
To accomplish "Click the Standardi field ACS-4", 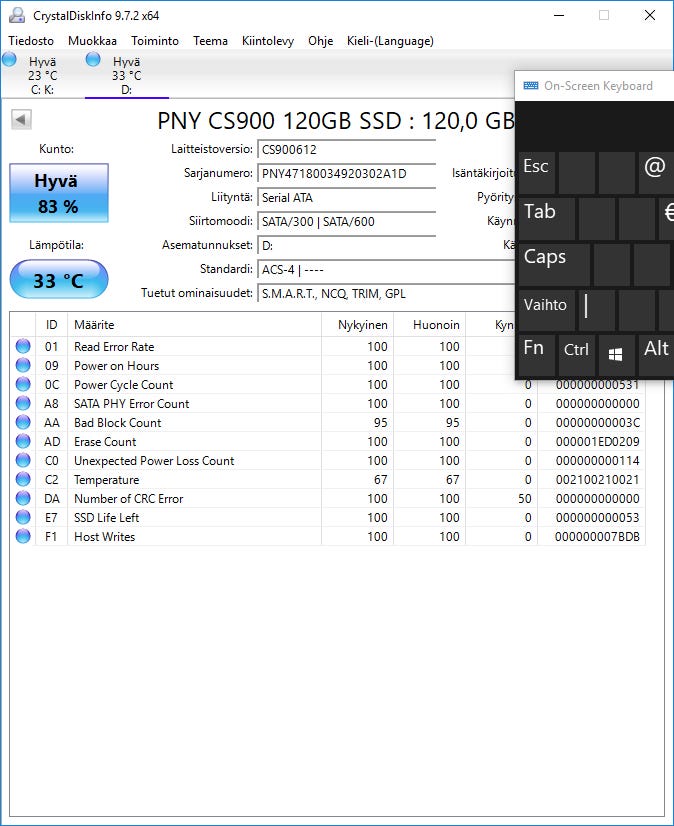I will point(386,270).
